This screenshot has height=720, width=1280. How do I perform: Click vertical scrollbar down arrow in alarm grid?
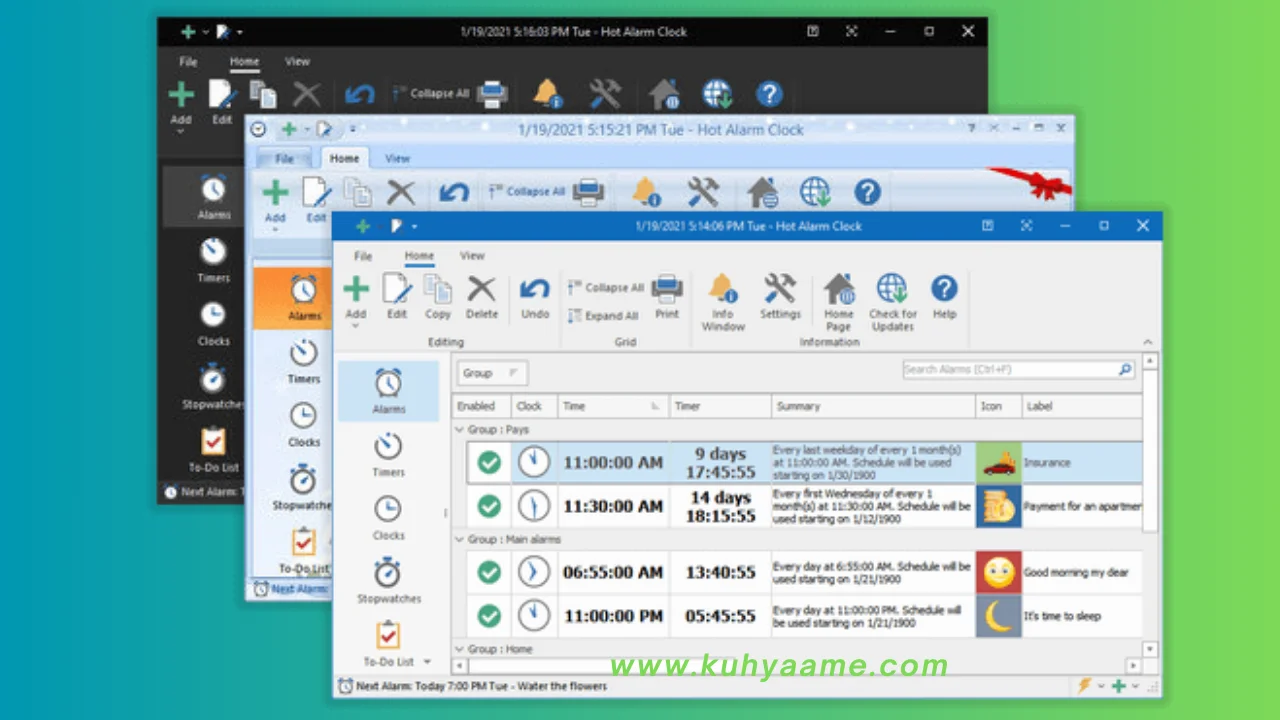[1150, 649]
